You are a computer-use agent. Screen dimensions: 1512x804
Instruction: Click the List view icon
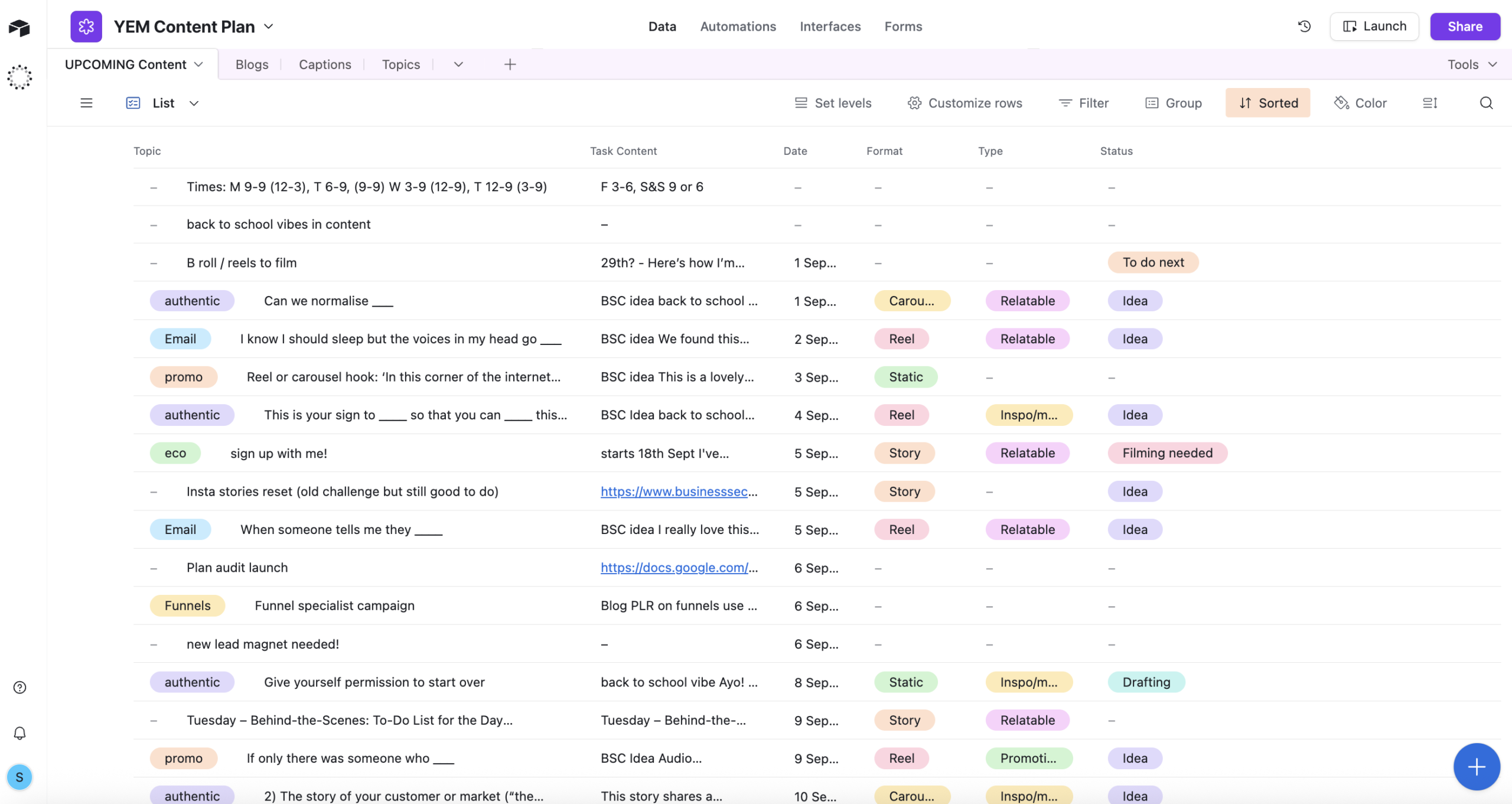tap(133, 103)
